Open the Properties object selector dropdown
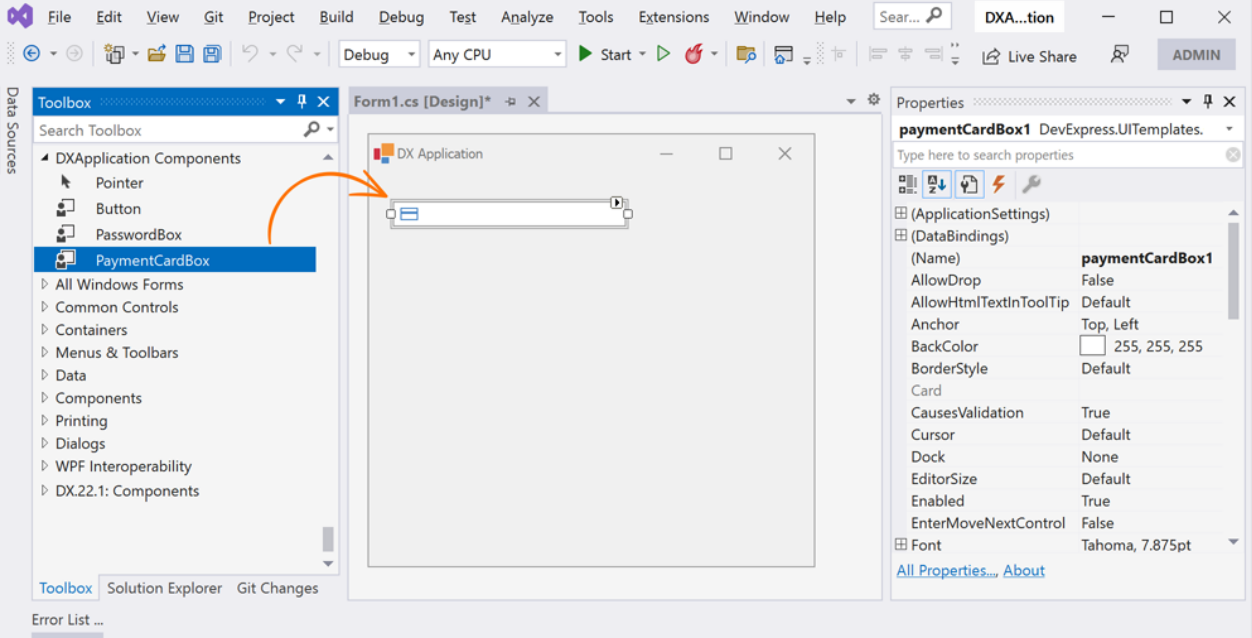Image resolution: width=1252 pixels, height=638 pixels. point(1229,129)
